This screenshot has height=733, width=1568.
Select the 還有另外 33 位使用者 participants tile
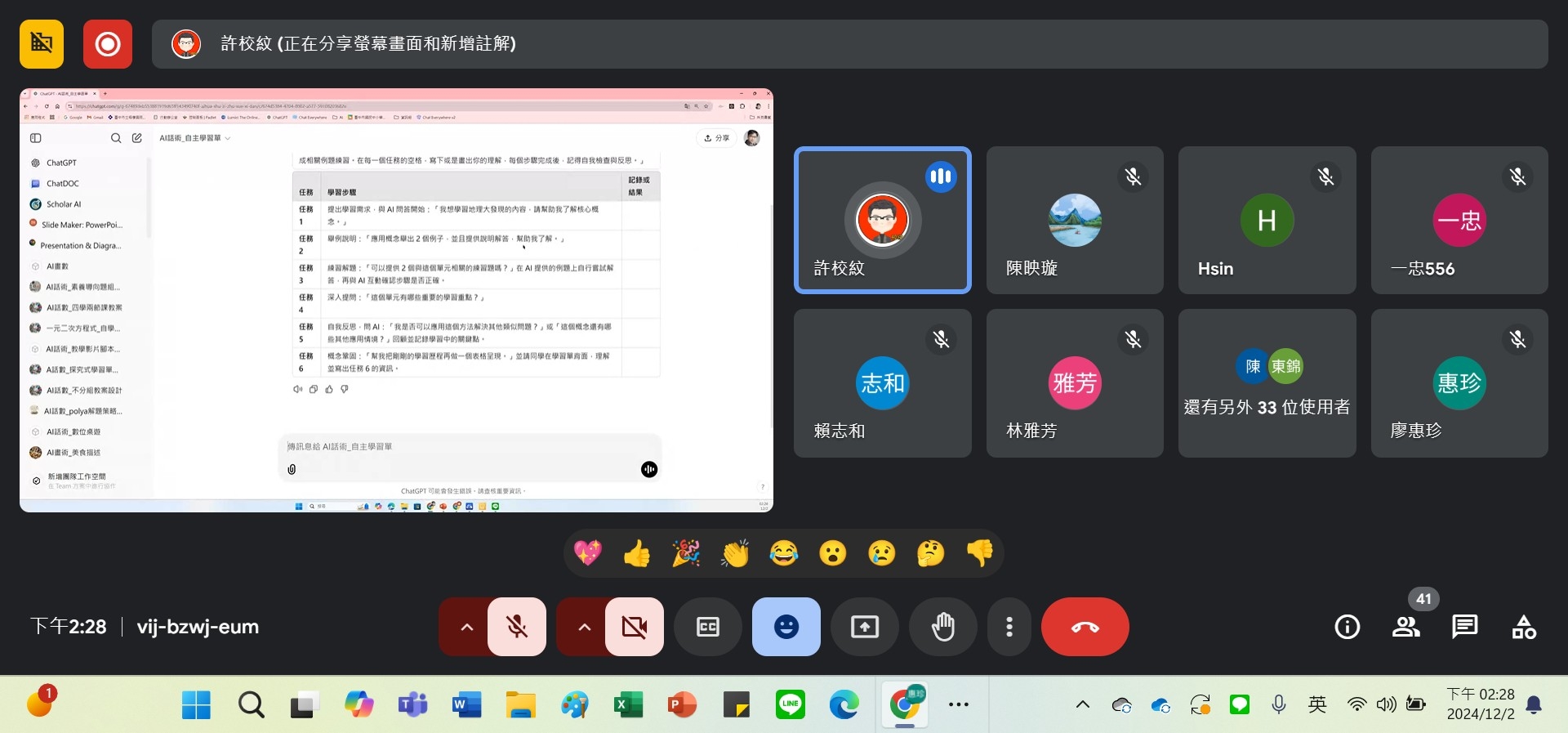pyautogui.click(x=1267, y=383)
